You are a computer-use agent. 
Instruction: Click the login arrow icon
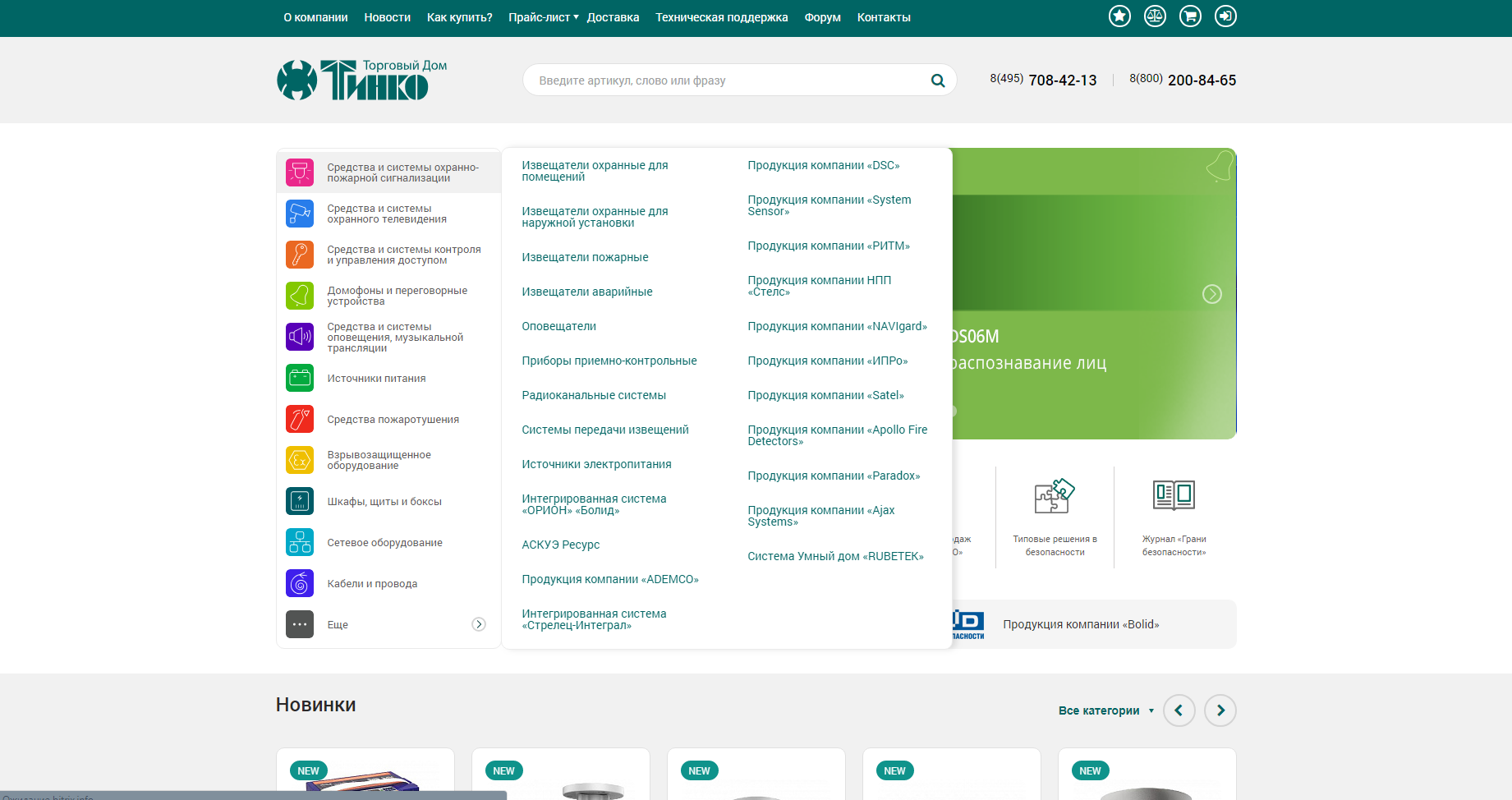1225,16
